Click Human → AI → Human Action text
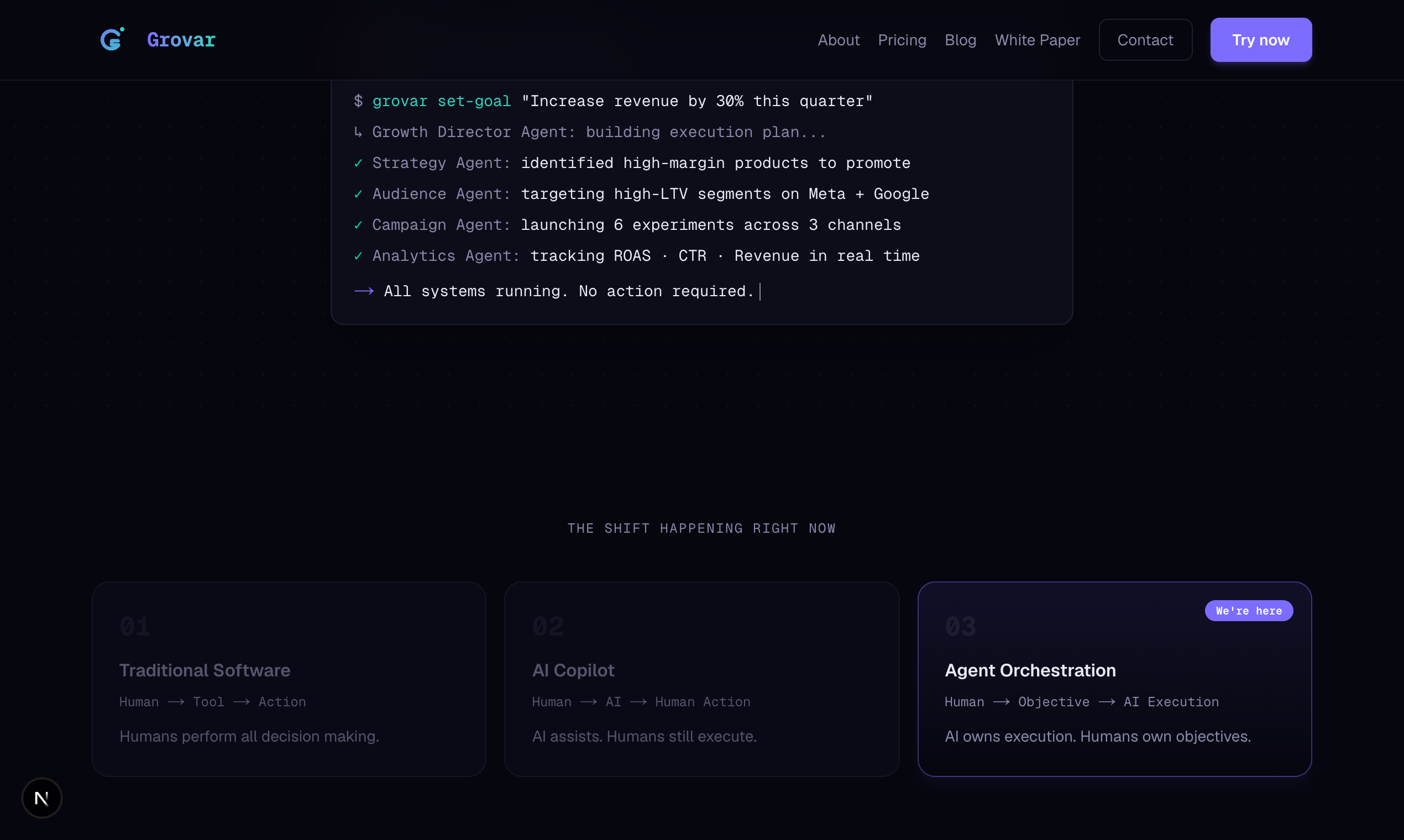The width and height of the screenshot is (1404, 840). pyautogui.click(x=641, y=702)
